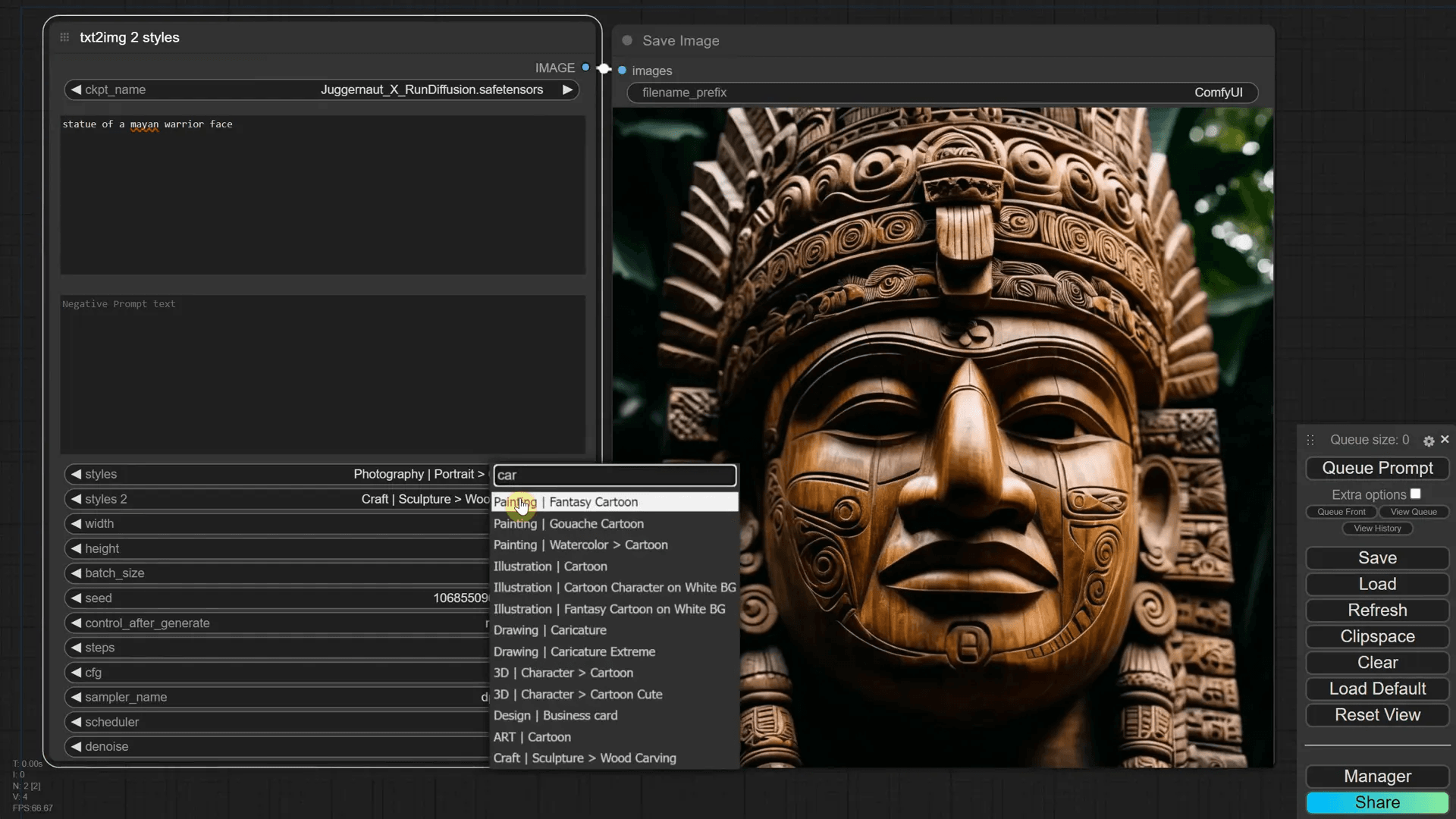Click the queue settings gear icon
The image size is (1456, 819).
tap(1429, 441)
